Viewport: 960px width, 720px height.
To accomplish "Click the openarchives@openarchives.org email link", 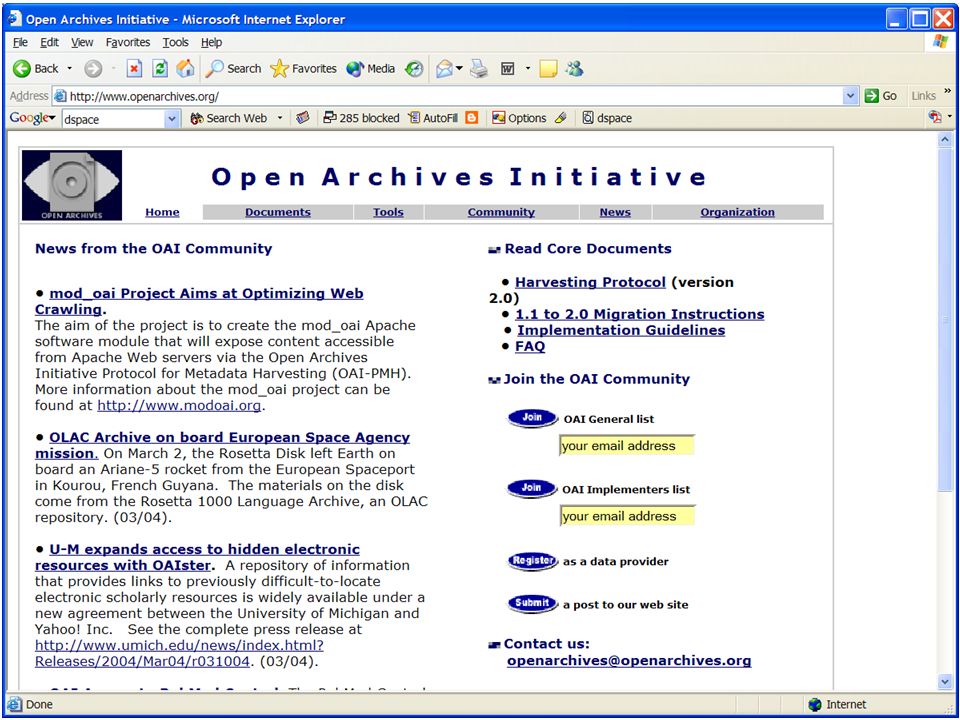I will (x=629, y=661).
